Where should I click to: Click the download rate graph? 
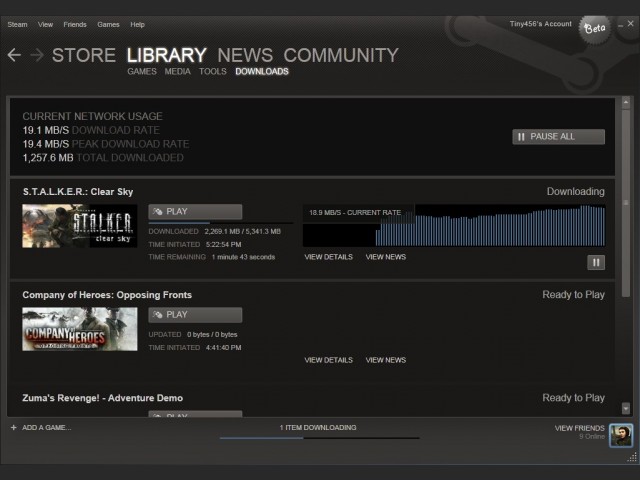click(454, 225)
